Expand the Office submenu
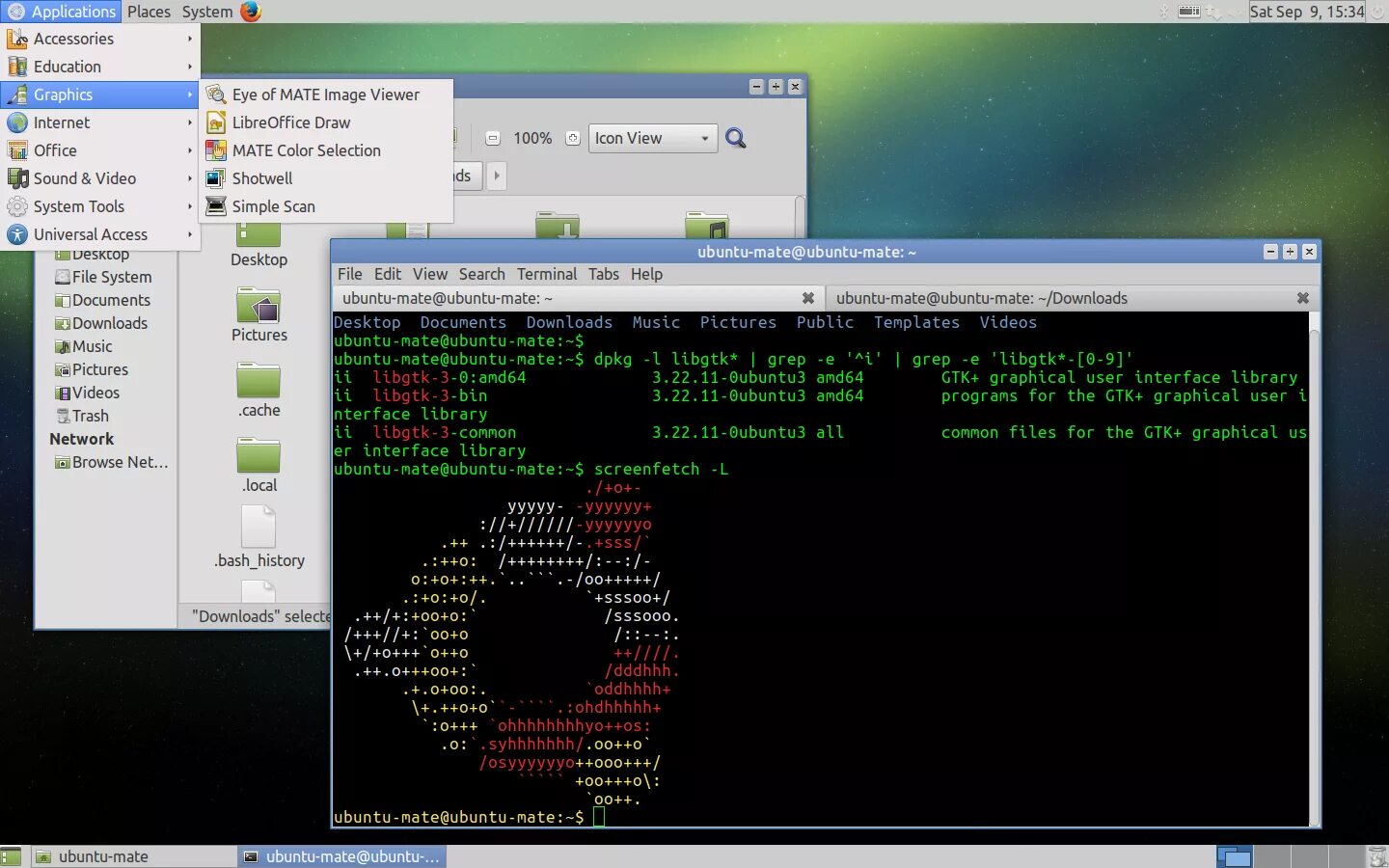 click(x=99, y=150)
